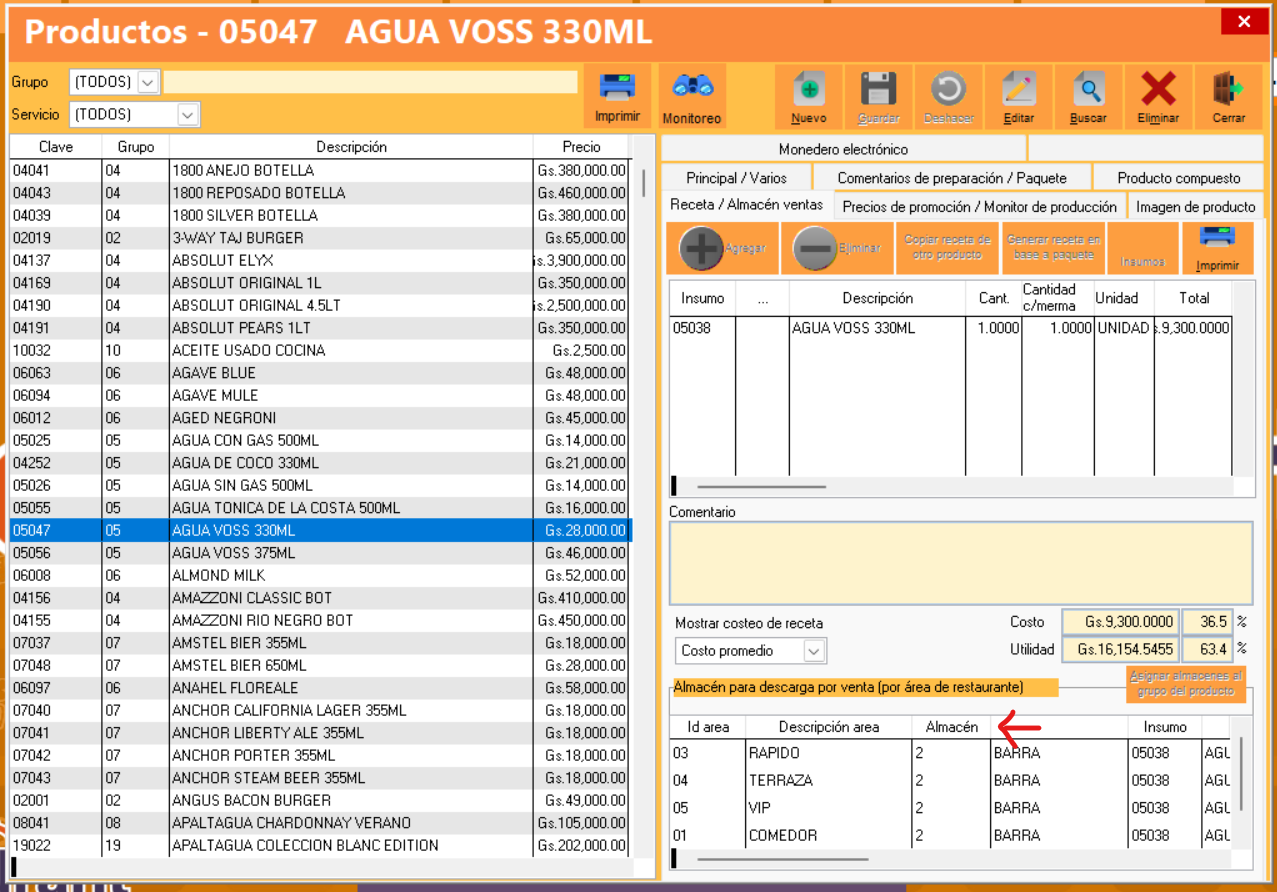
Task: Select product row APALTAGUA CHARDONNAY VERANO
Action: pyautogui.click(x=320, y=823)
